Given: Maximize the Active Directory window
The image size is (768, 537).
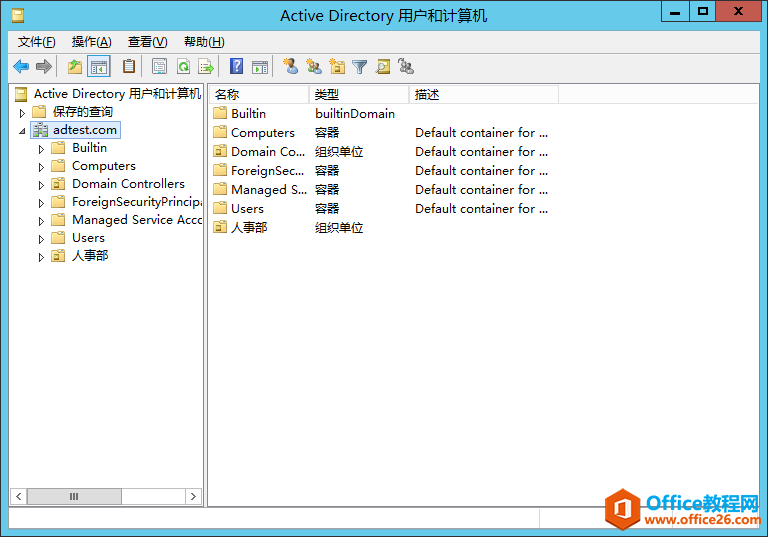Looking at the screenshot, I should 702,11.
